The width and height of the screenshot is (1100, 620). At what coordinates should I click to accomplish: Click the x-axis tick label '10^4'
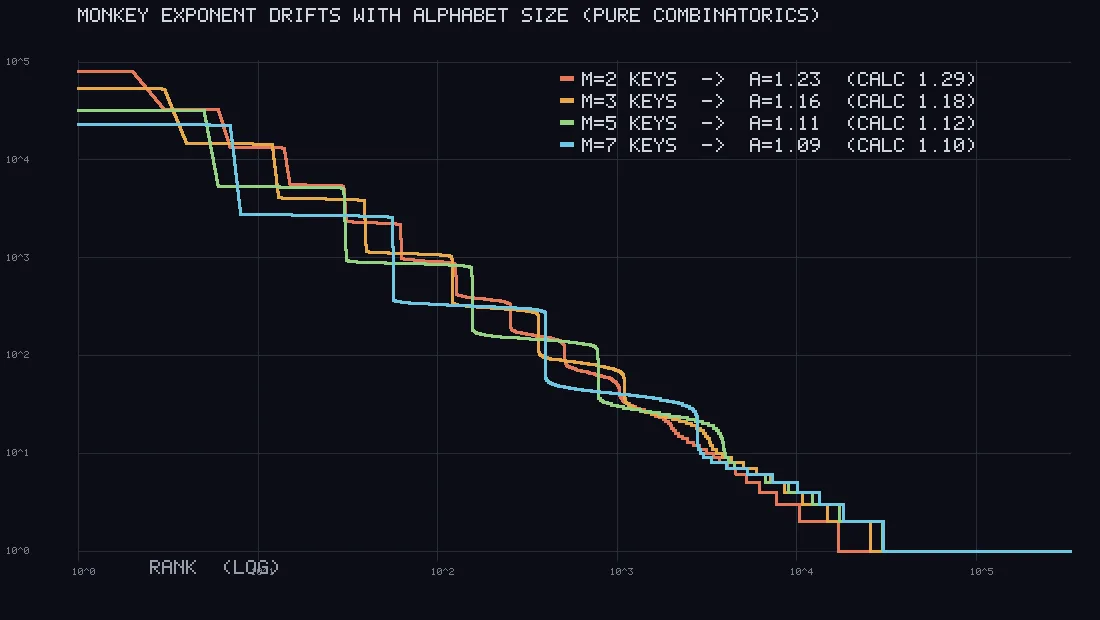coord(801,572)
